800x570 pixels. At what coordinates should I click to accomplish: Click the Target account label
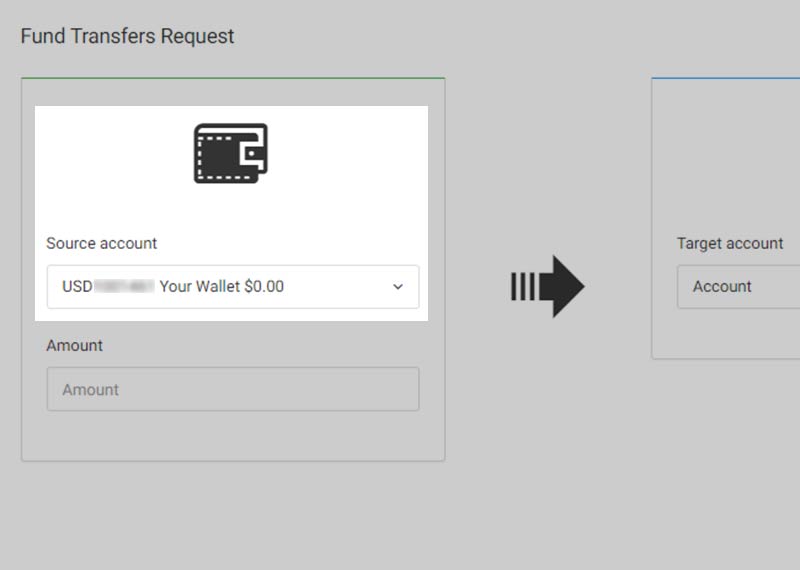click(x=730, y=243)
